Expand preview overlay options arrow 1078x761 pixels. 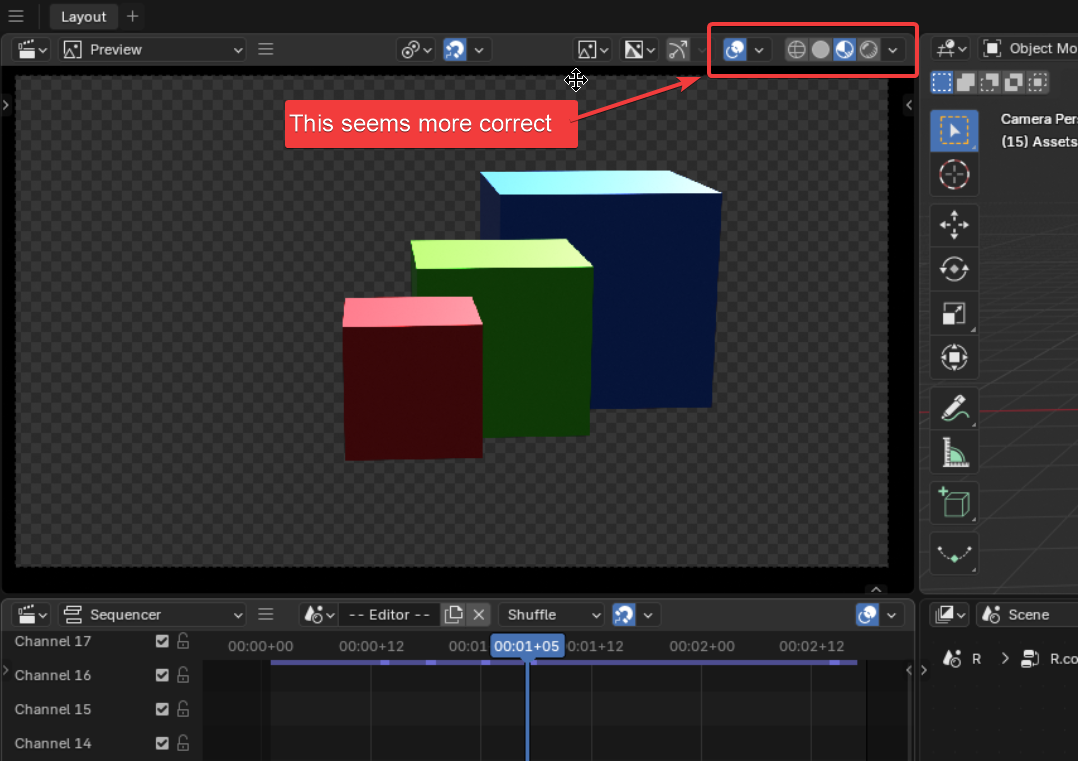[759, 49]
